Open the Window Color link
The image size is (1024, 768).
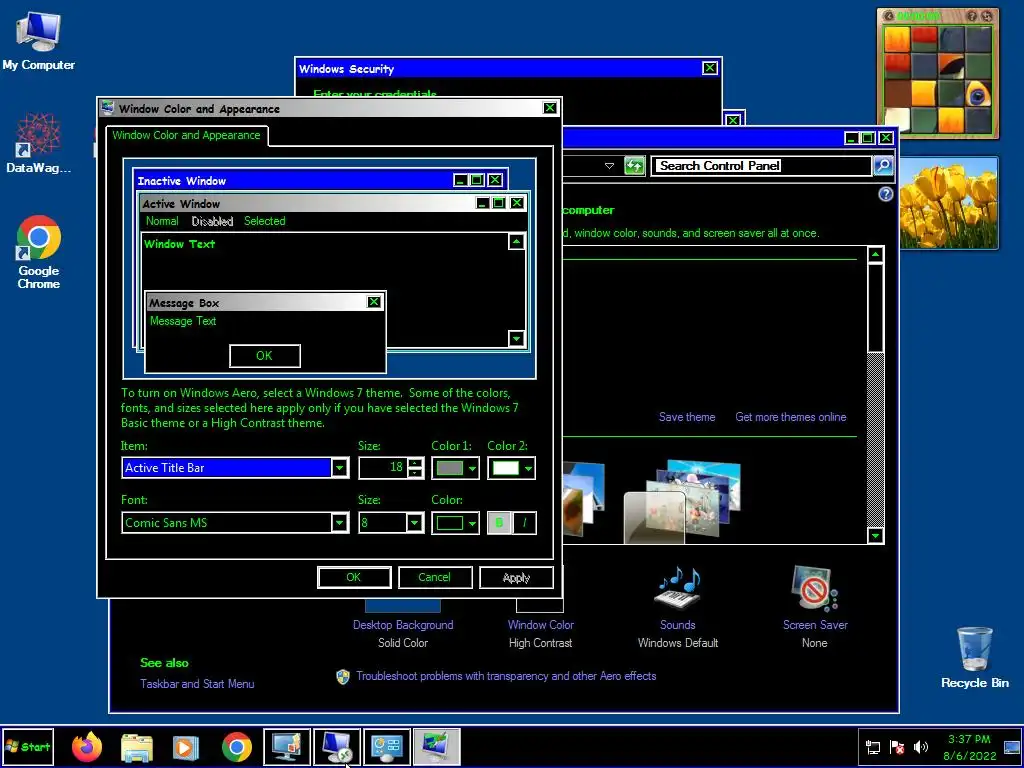click(x=541, y=625)
